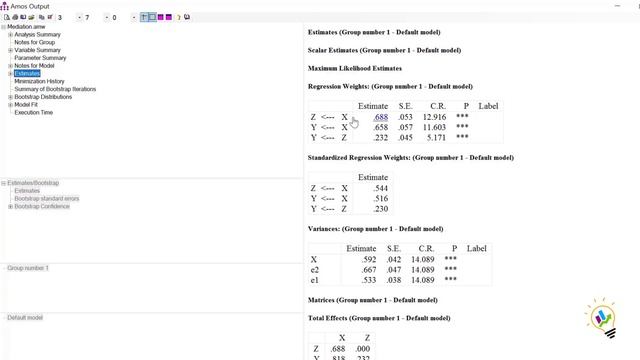Click the last toolbar icon after help
Screen dimensions: 640x360
pyautogui.click(x=187, y=17)
